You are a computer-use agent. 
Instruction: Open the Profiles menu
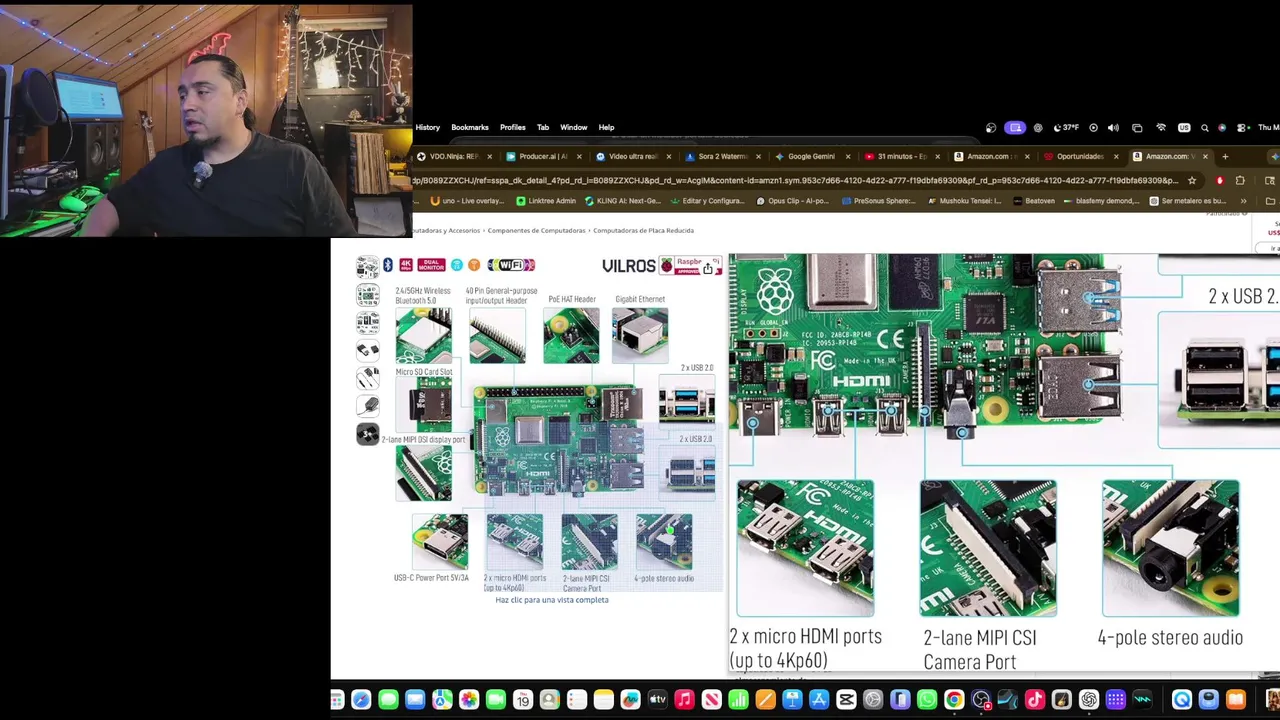click(513, 127)
